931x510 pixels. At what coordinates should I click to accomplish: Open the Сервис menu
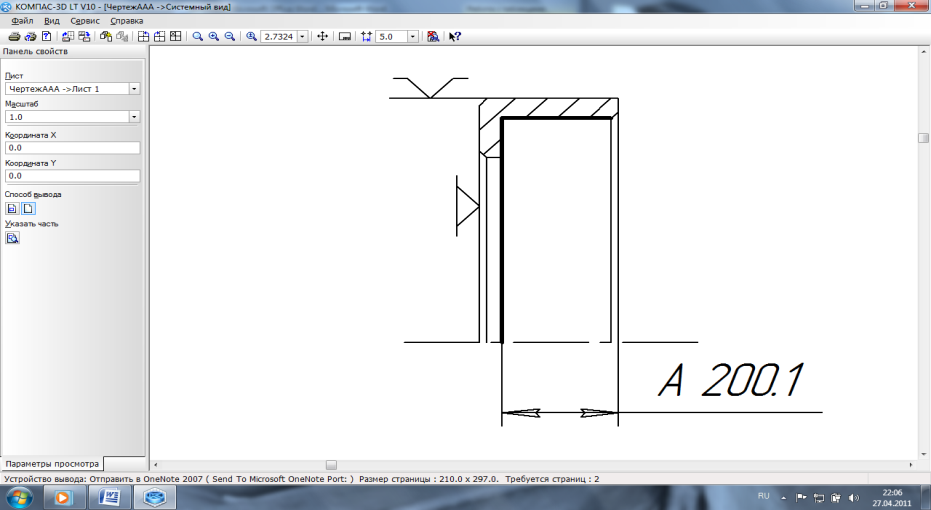(85, 21)
